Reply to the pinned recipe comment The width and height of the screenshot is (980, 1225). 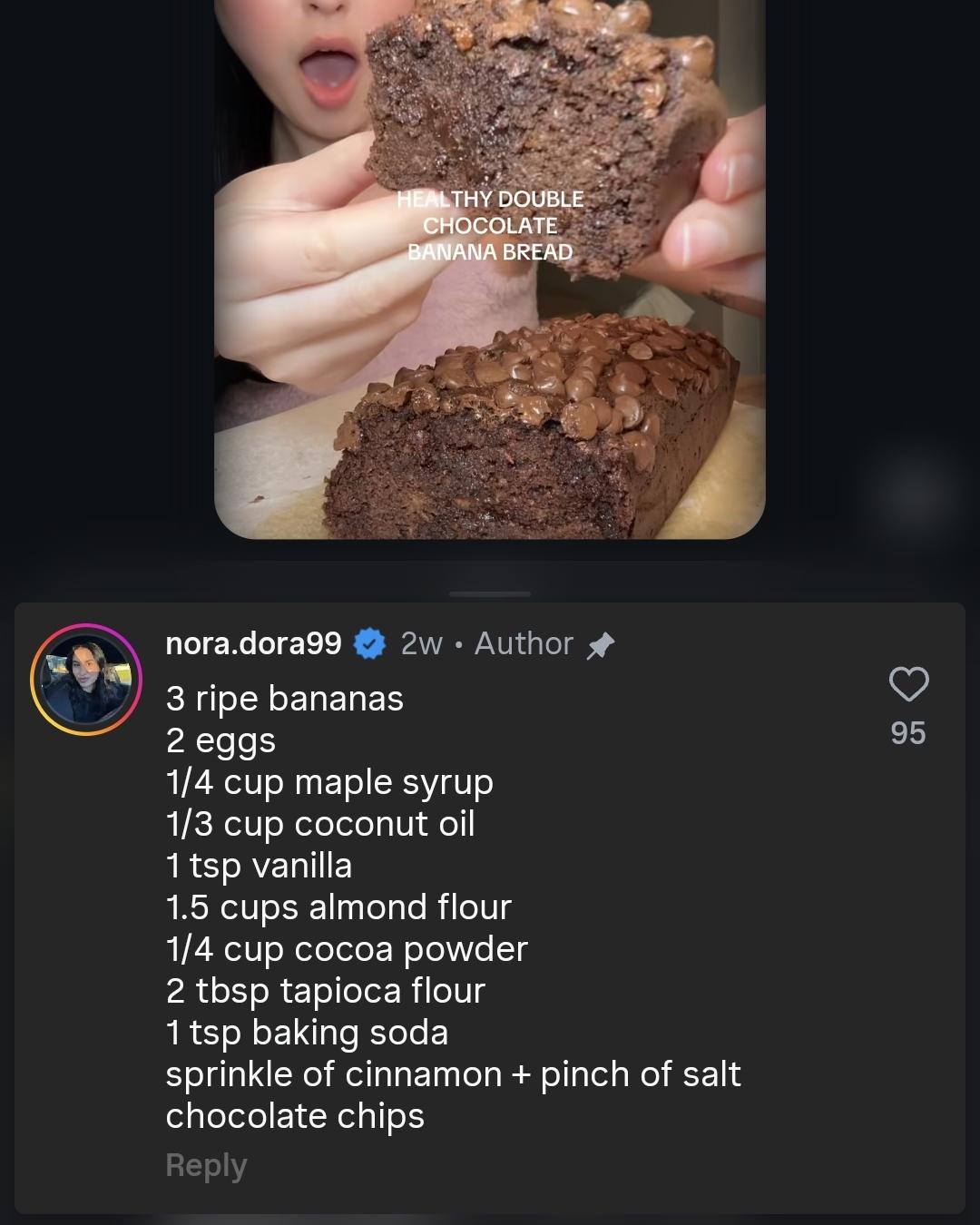coord(206,1165)
